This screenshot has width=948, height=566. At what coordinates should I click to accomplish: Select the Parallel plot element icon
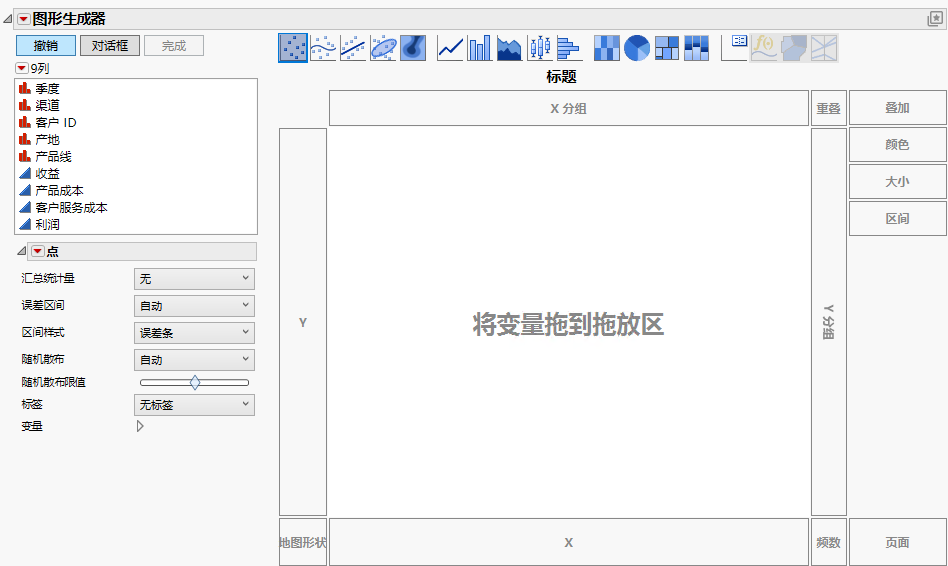tap(823, 48)
